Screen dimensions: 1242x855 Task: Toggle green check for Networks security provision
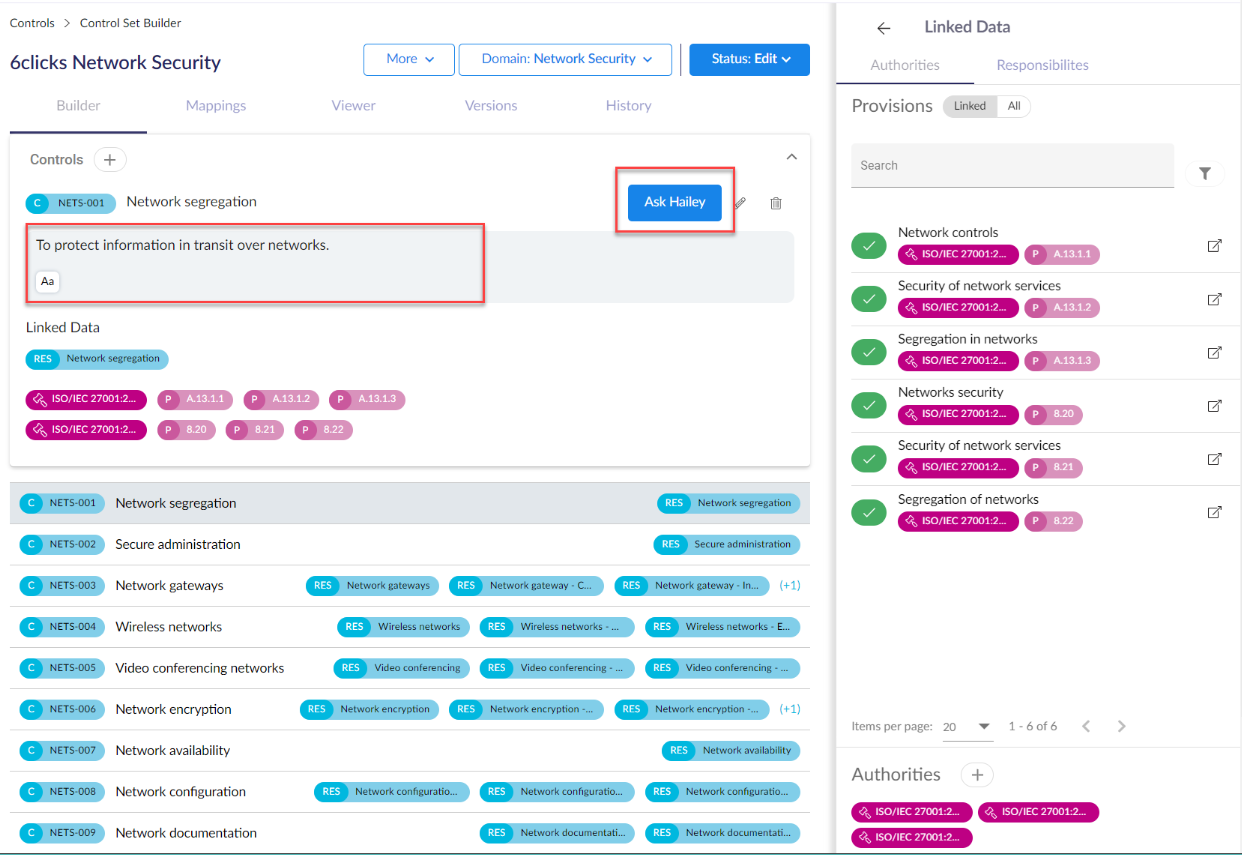868,405
